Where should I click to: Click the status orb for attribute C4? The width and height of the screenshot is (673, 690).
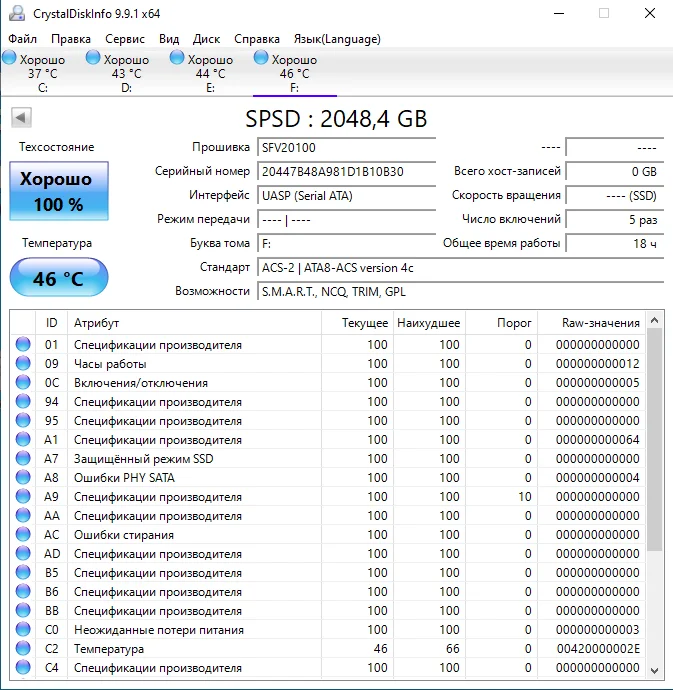tap(23, 667)
